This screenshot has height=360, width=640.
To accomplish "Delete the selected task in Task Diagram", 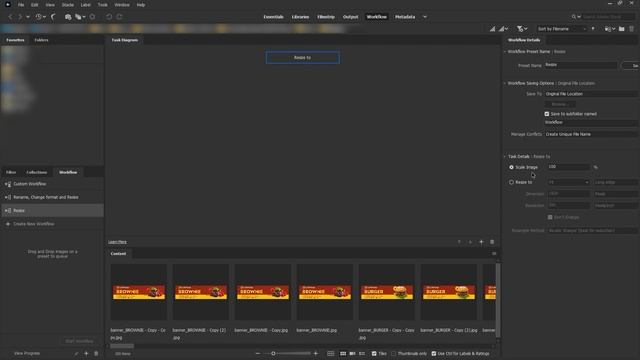I will click(x=492, y=242).
